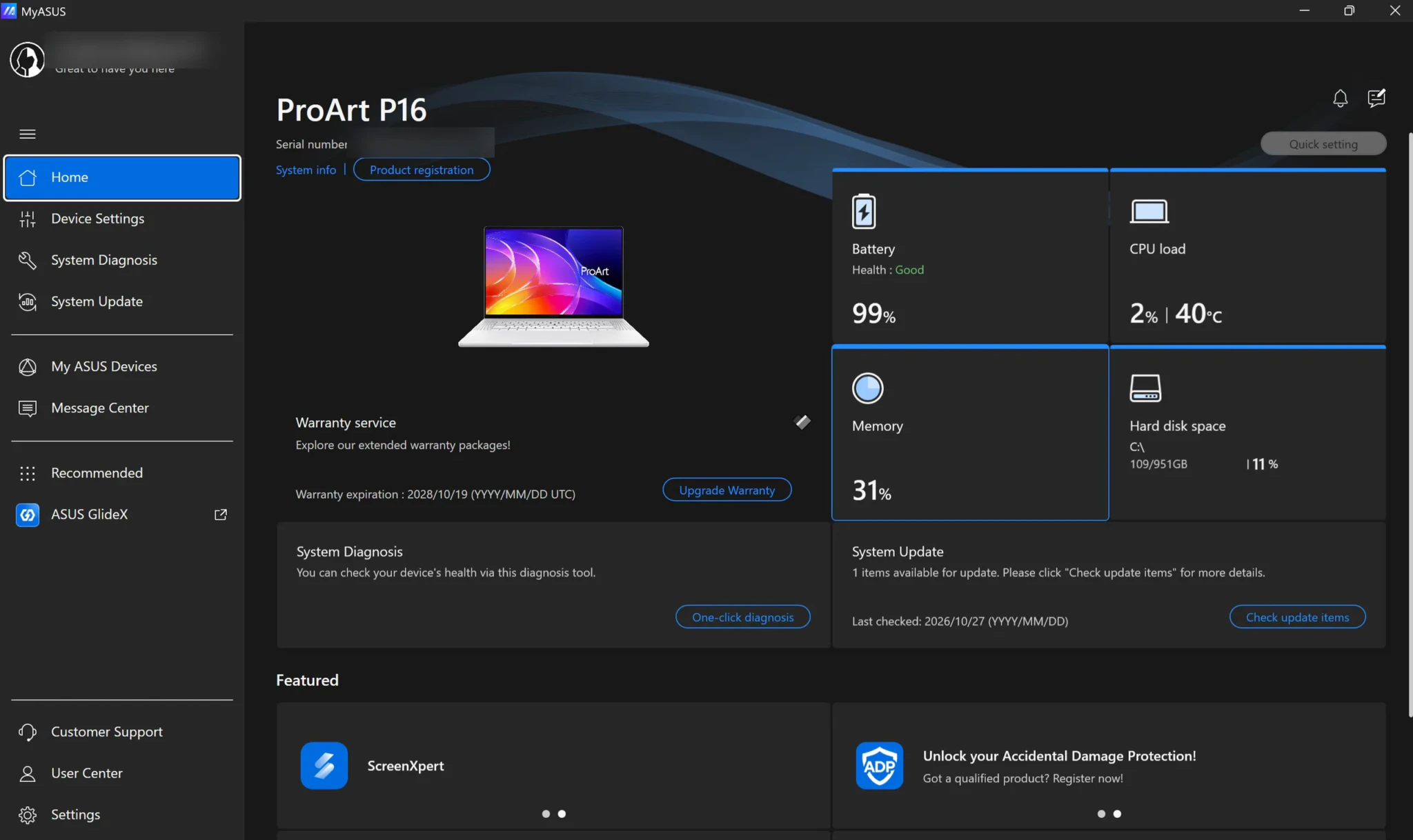Select Home in the sidebar
1413x840 pixels.
tap(122, 178)
